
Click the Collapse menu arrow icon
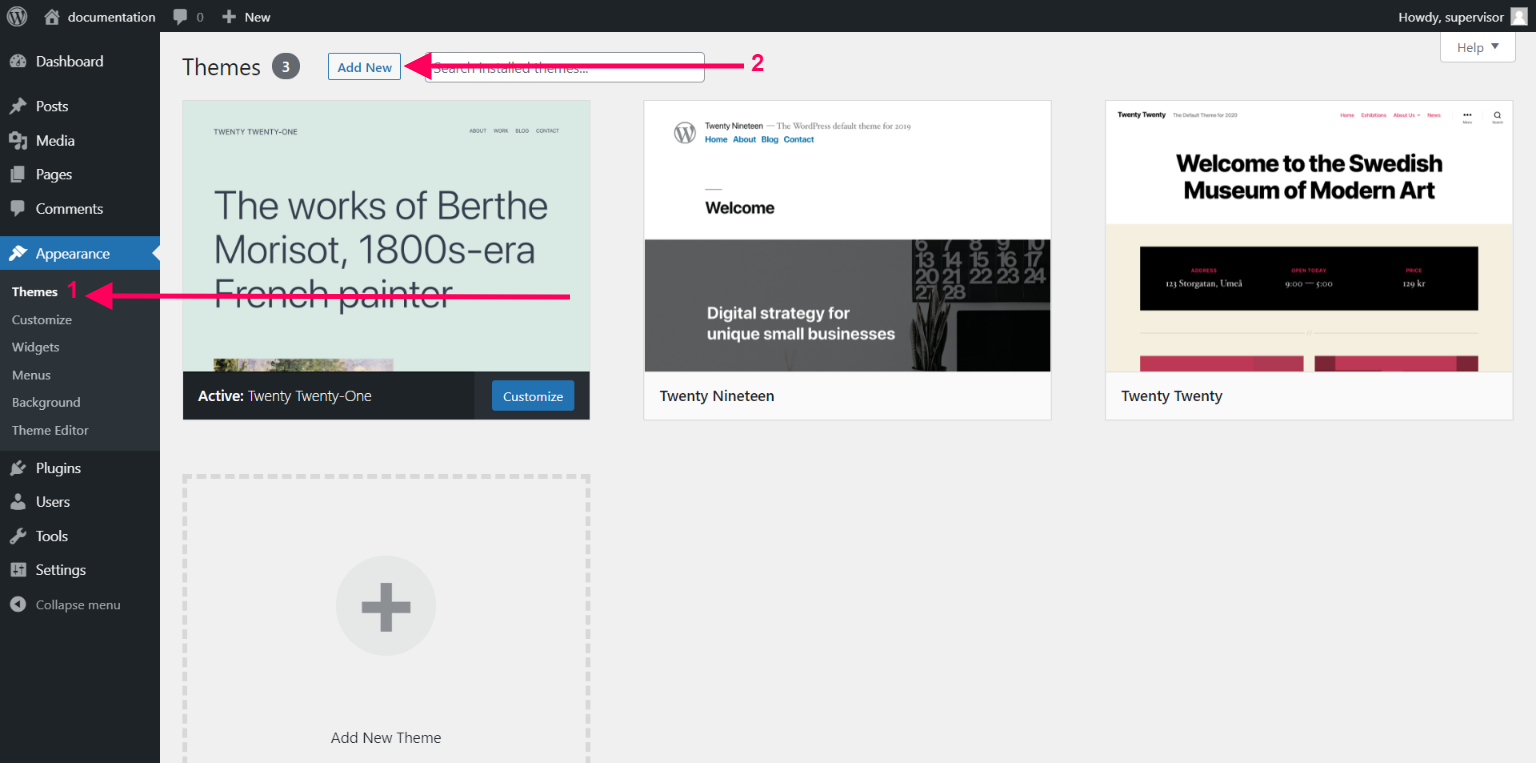18,605
